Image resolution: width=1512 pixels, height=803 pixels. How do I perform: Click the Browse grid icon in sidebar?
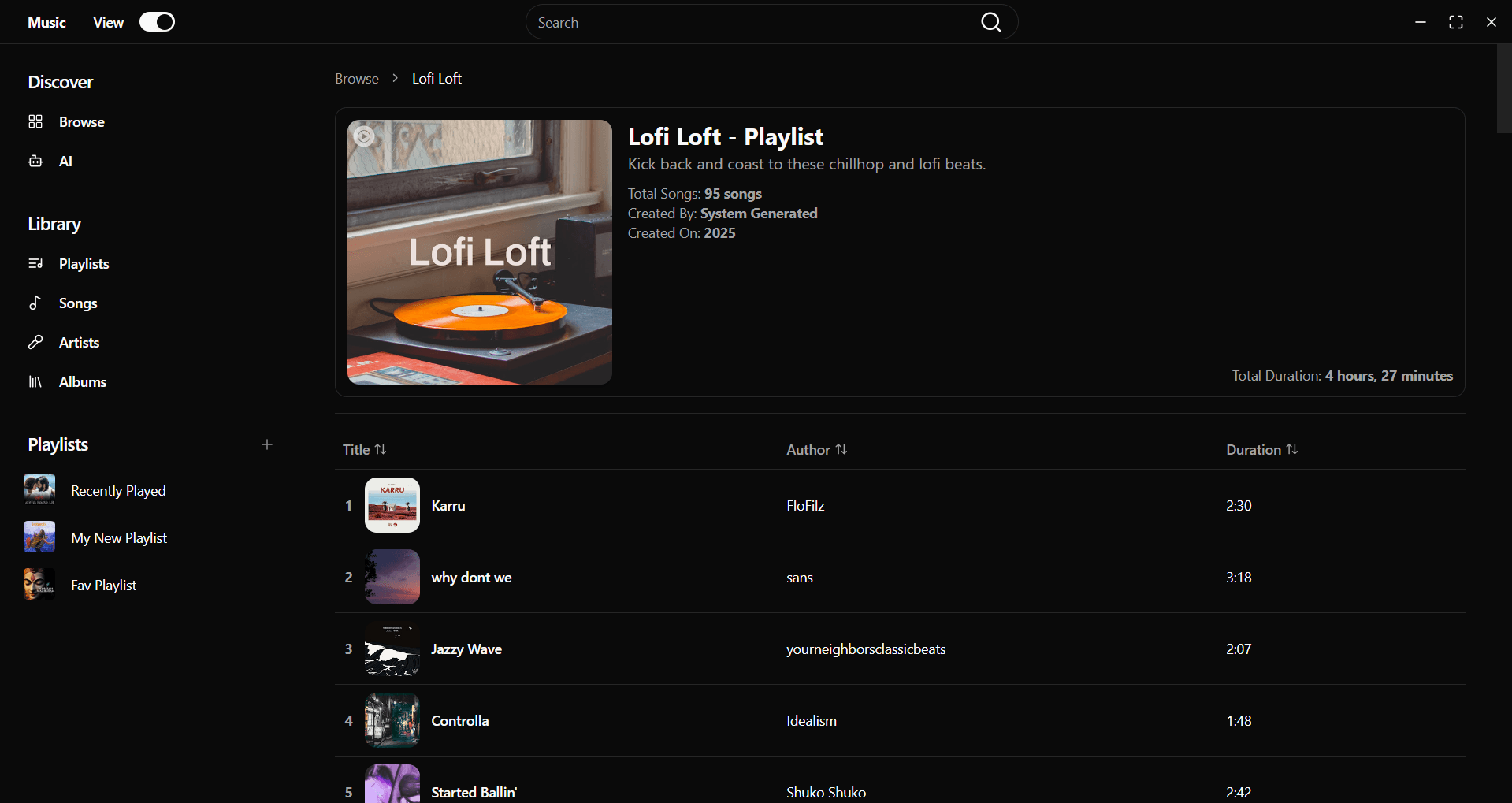pos(35,121)
